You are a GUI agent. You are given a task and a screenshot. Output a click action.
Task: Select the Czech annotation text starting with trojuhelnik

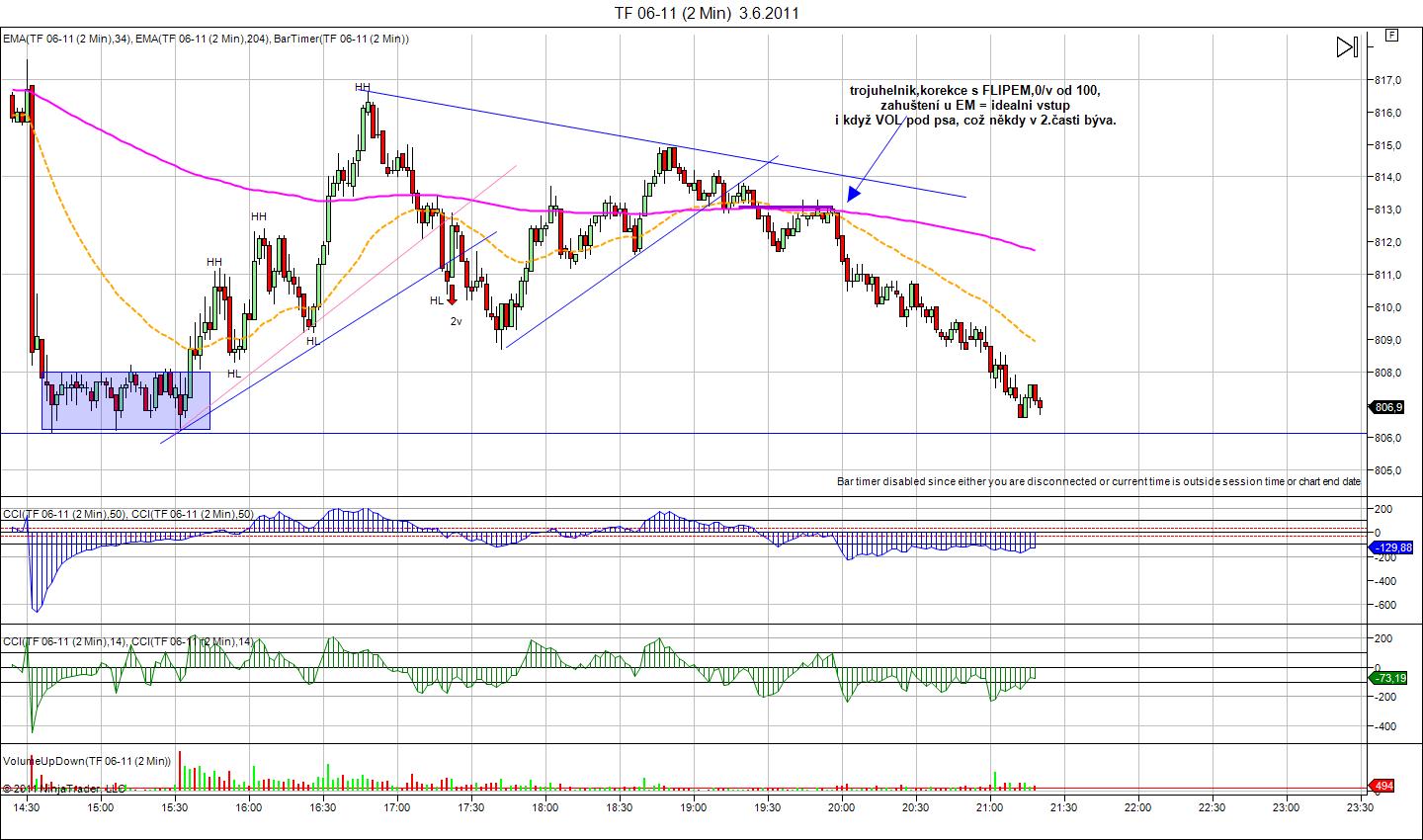974,105
